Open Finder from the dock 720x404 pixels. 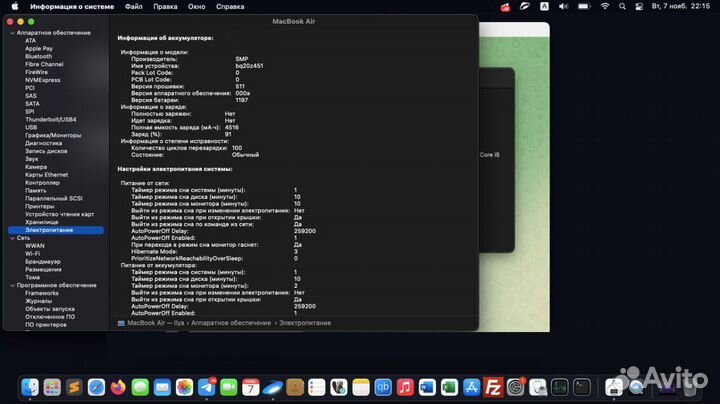29,386
